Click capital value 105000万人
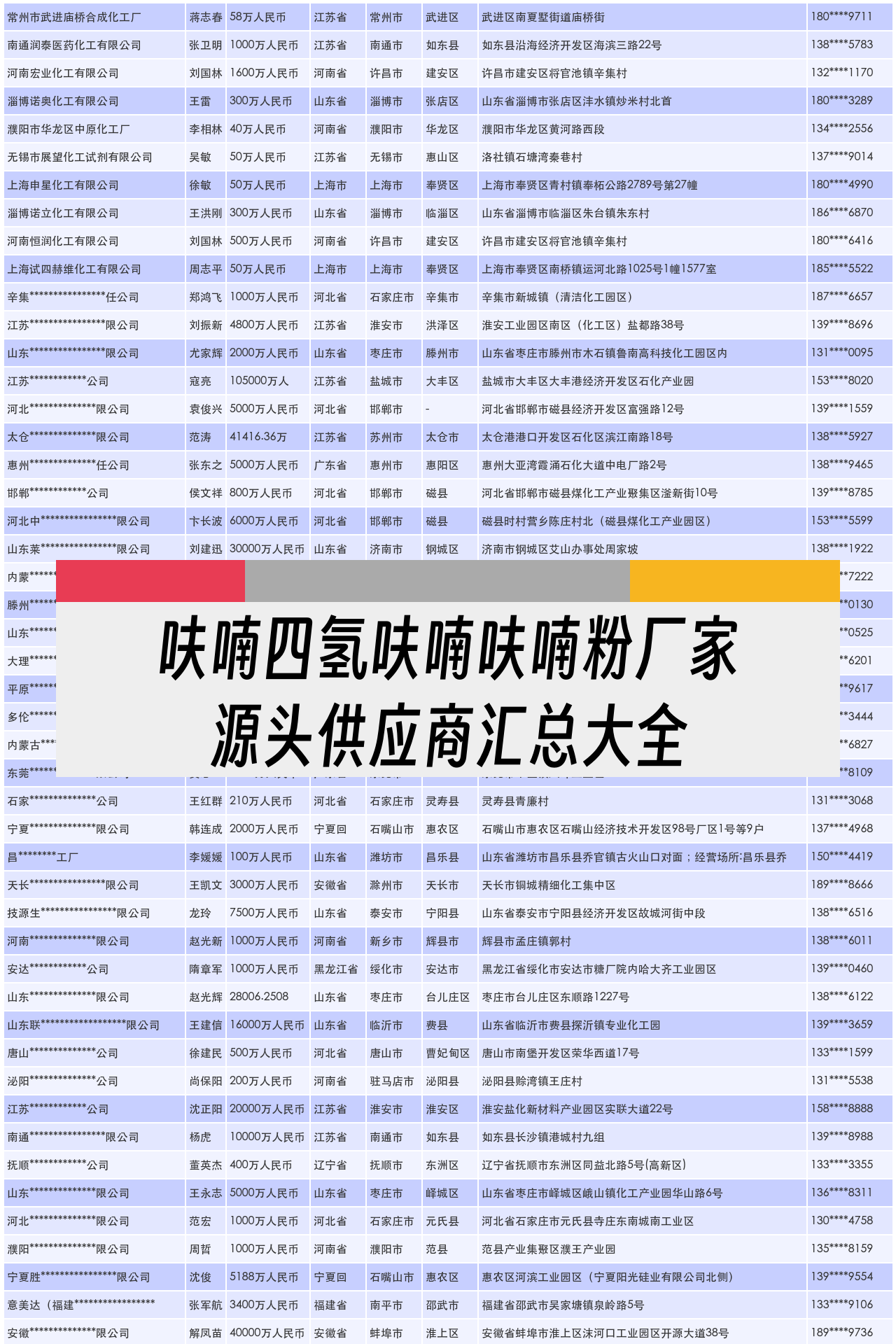Screen dimensions: 896x1344 (x=259, y=381)
